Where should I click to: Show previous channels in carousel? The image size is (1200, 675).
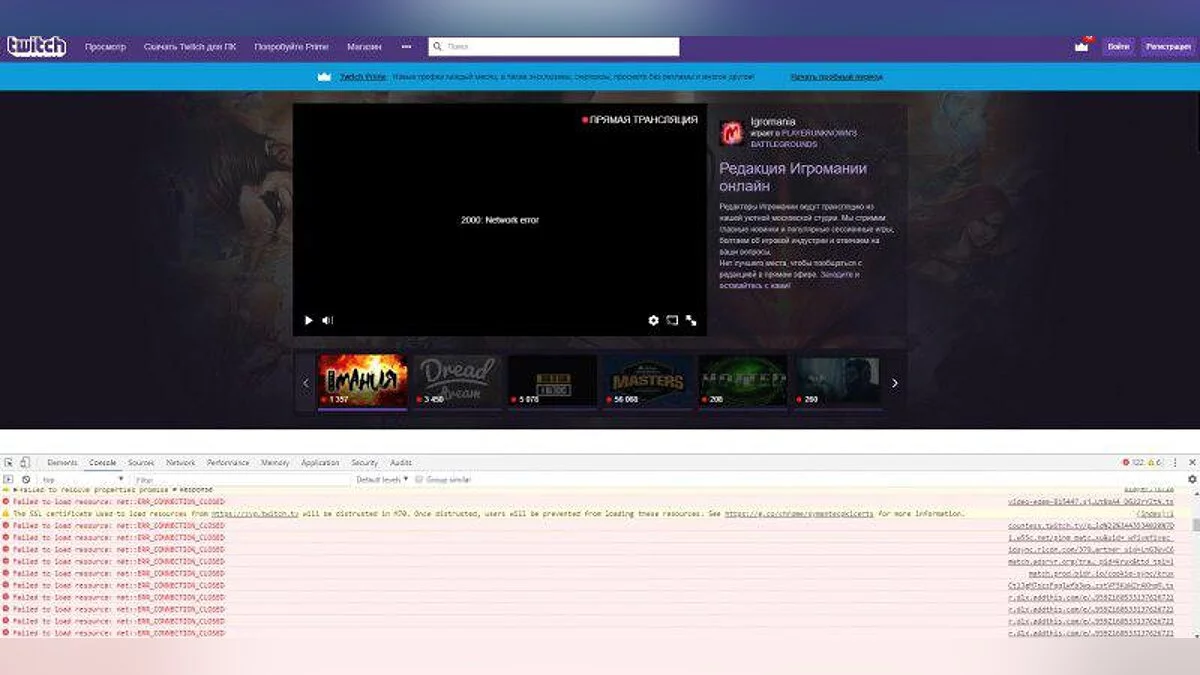pyautogui.click(x=306, y=382)
